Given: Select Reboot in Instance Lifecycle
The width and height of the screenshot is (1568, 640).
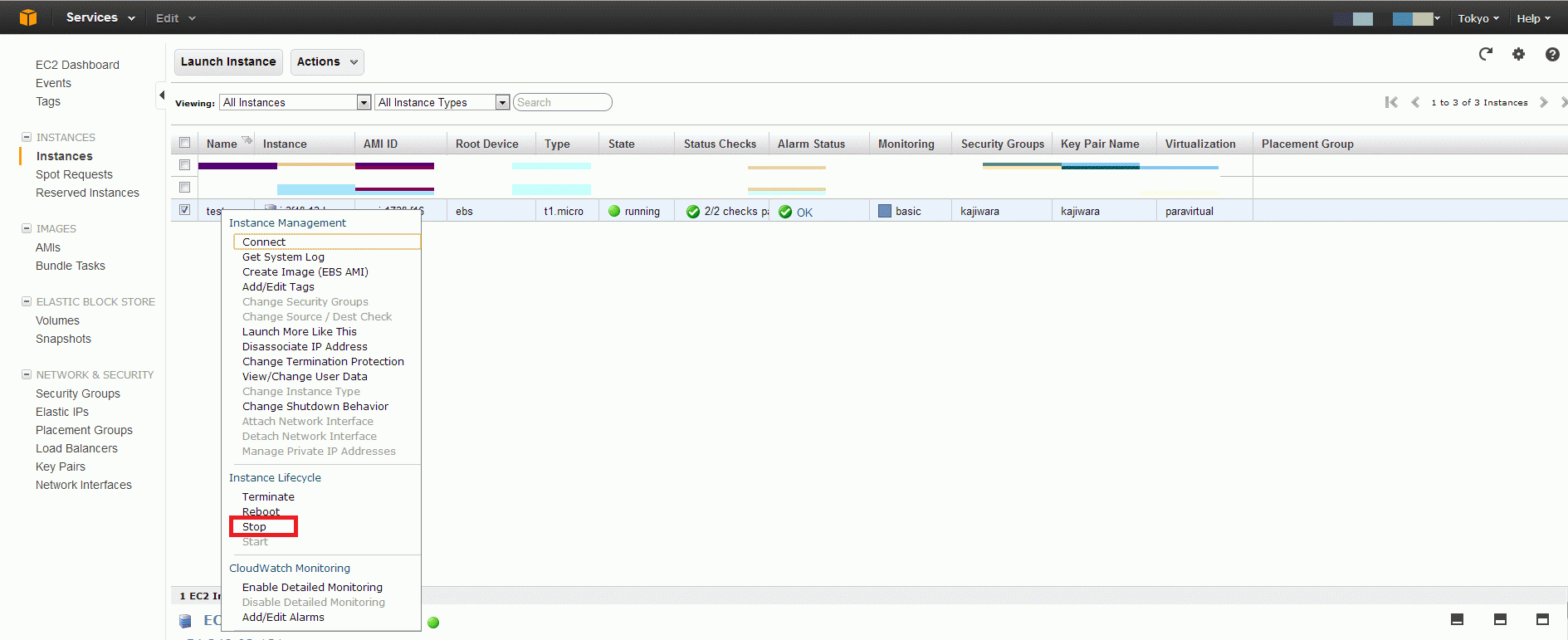Looking at the screenshot, I should coord(261,512).
